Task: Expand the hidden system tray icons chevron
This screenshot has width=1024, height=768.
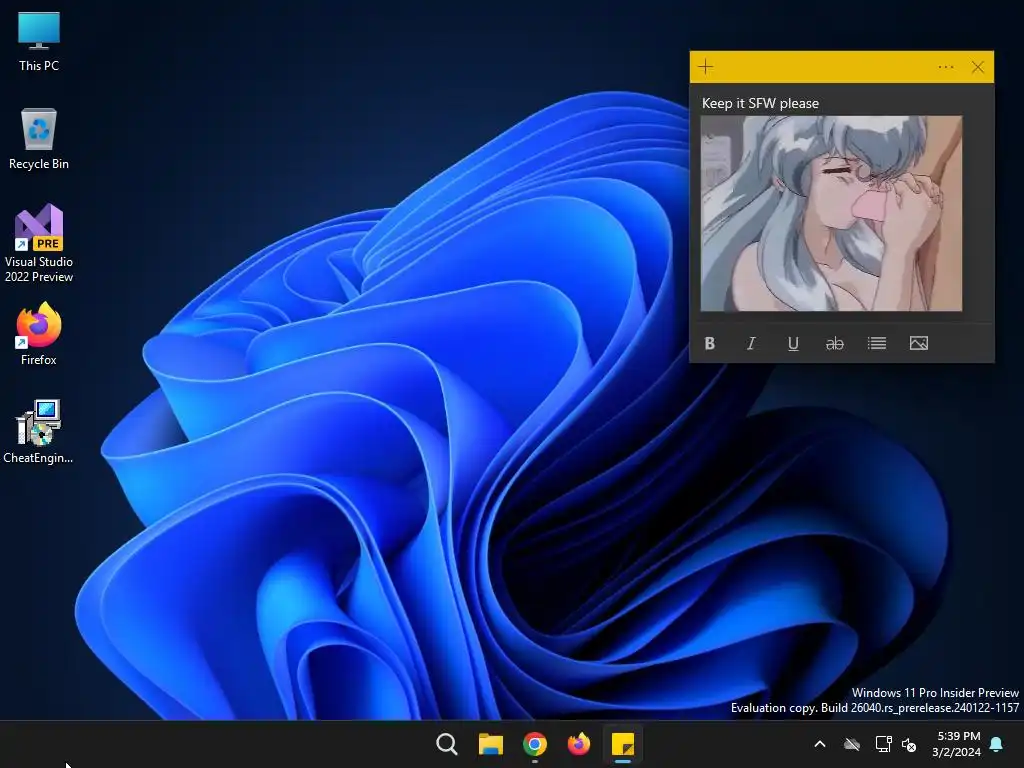Action: coord(820,744)
